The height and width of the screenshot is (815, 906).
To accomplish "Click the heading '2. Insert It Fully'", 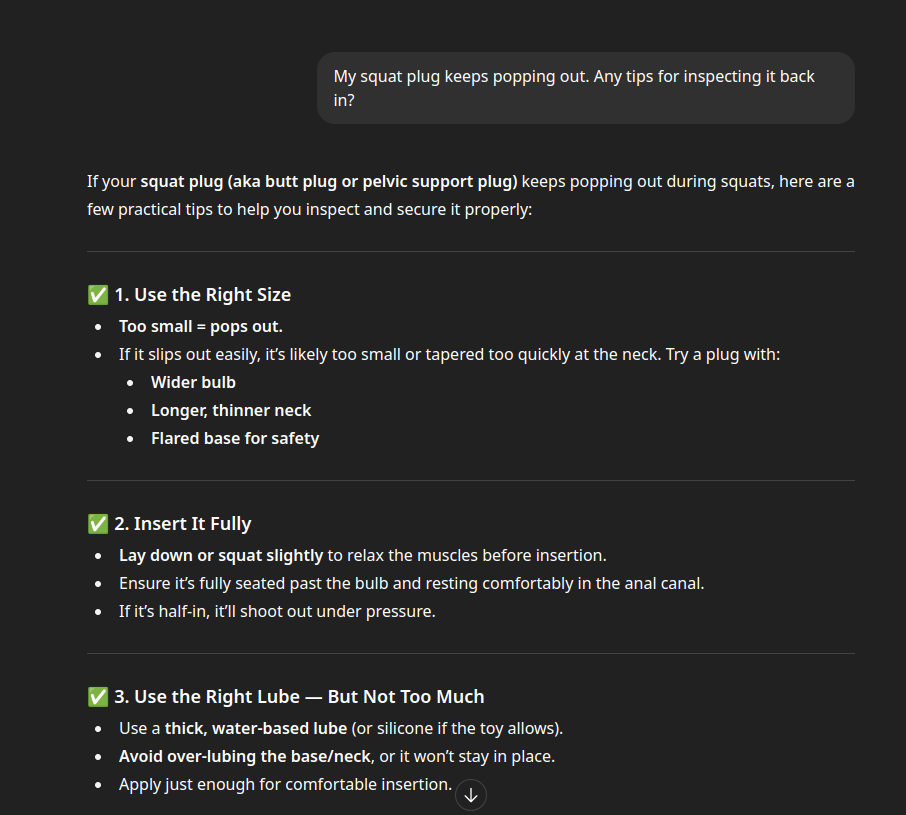I will [183, 524].
